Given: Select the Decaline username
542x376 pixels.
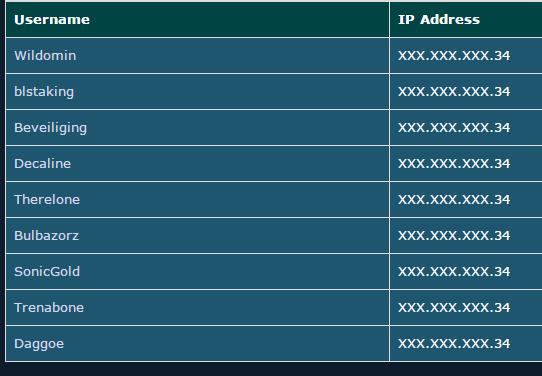Looking at the screenshot, I should [x=43, y=163].
